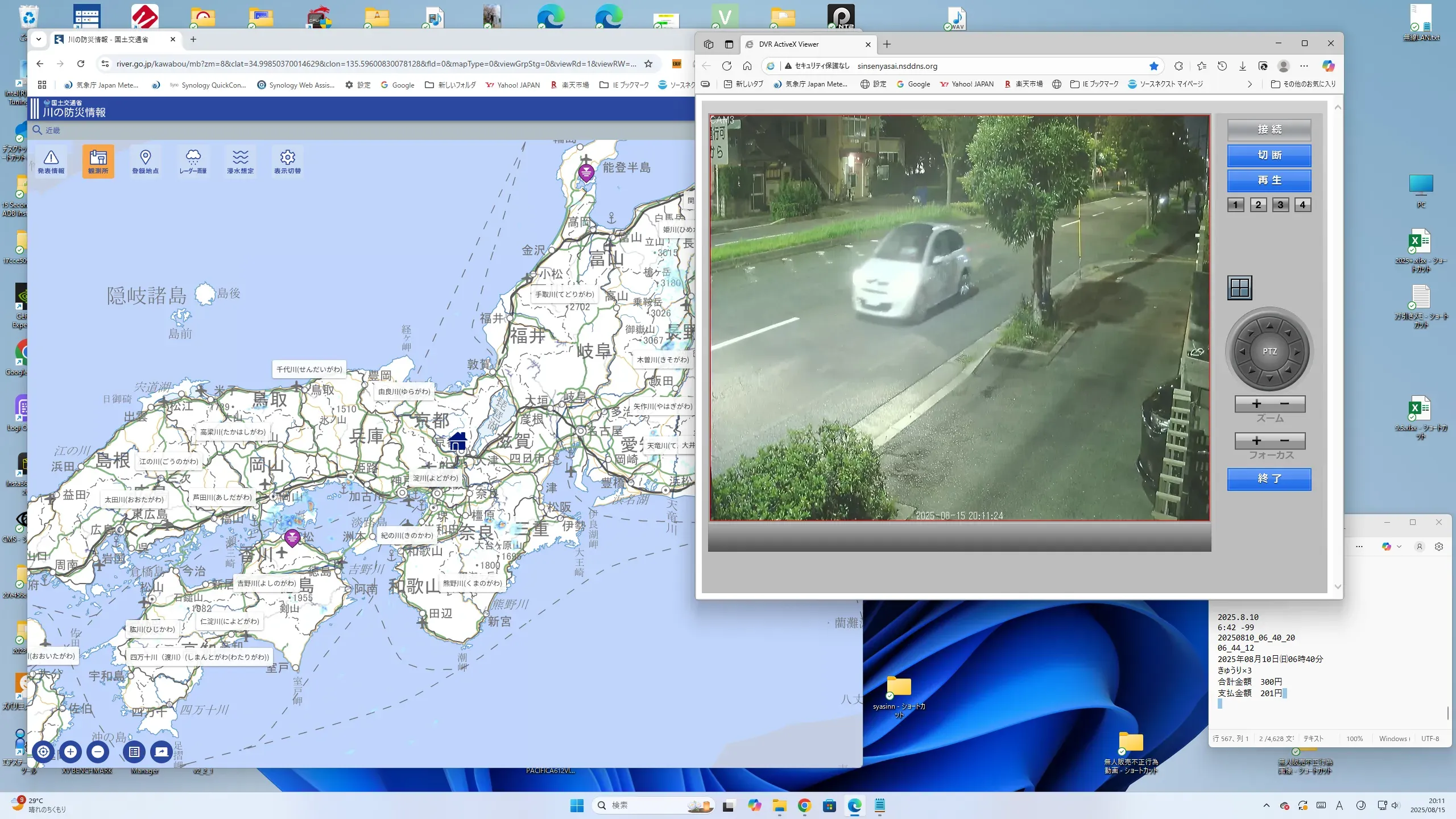Screen dimensions: 1456x819
Task: Toggle the 観測所 station layer button
Action: point(98,161)
